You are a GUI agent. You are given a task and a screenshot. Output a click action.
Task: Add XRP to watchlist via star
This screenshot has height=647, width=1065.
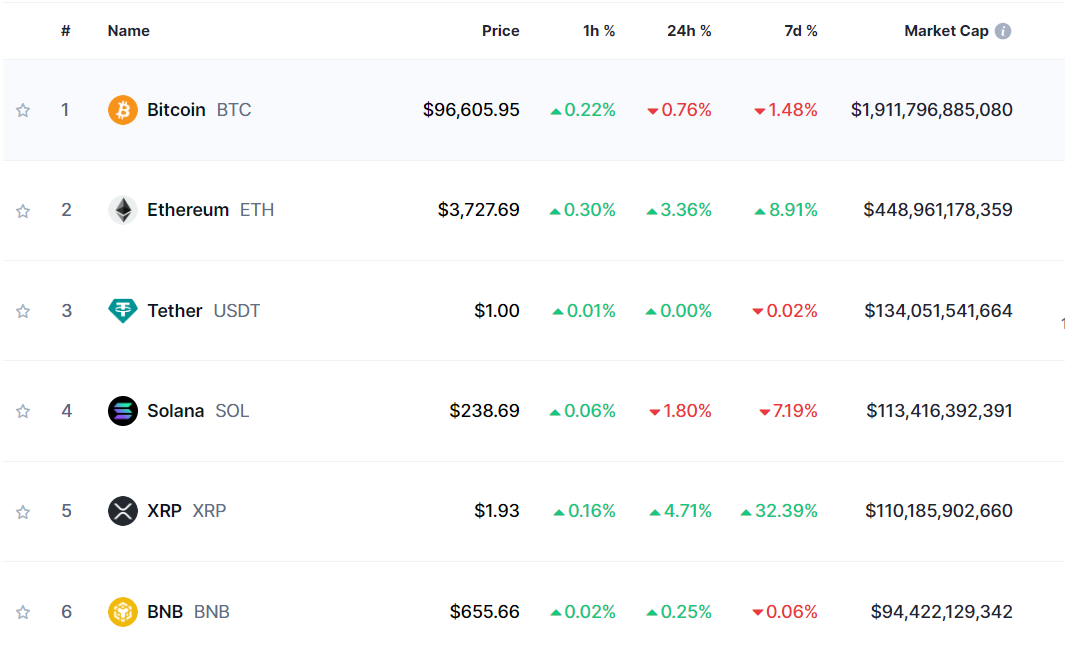[23, 512]
